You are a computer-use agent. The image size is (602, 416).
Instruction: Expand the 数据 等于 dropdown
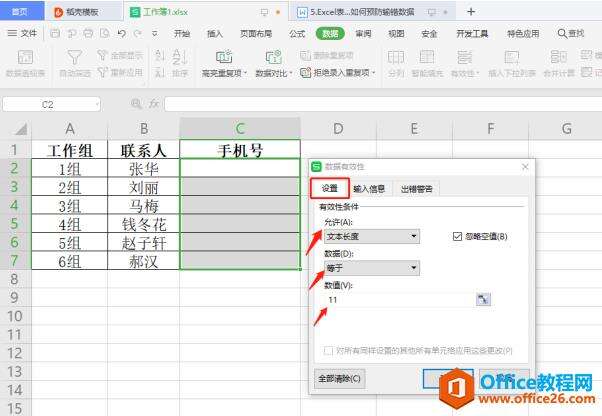pyautogui.click(x=414, y=268)
